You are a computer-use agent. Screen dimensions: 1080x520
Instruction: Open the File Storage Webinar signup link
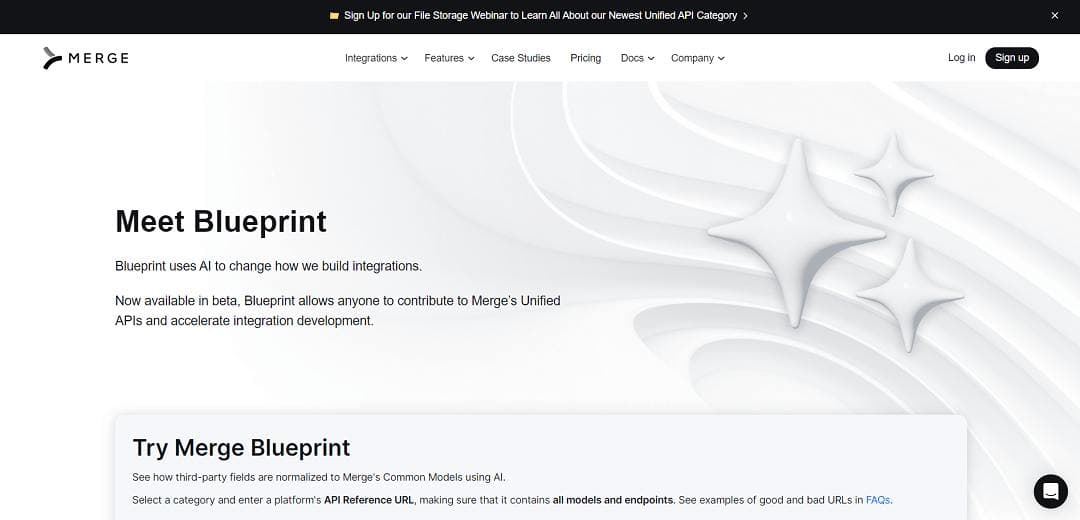click(540, 15)
